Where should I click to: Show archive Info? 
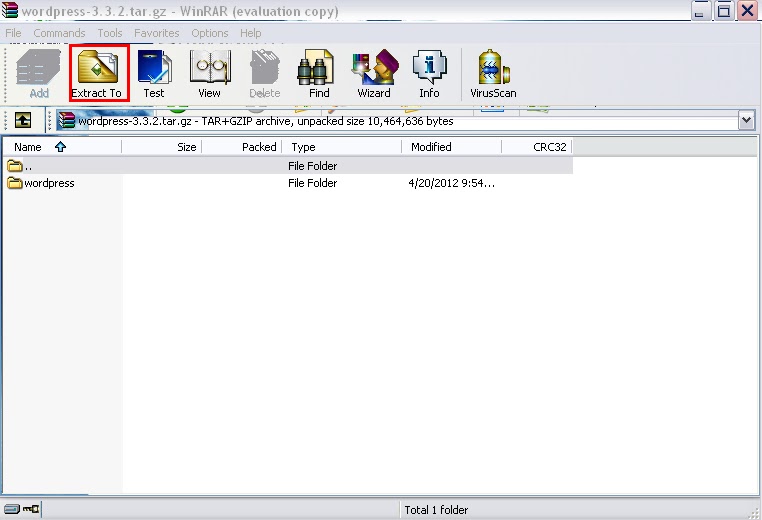(x=429, y=74)
